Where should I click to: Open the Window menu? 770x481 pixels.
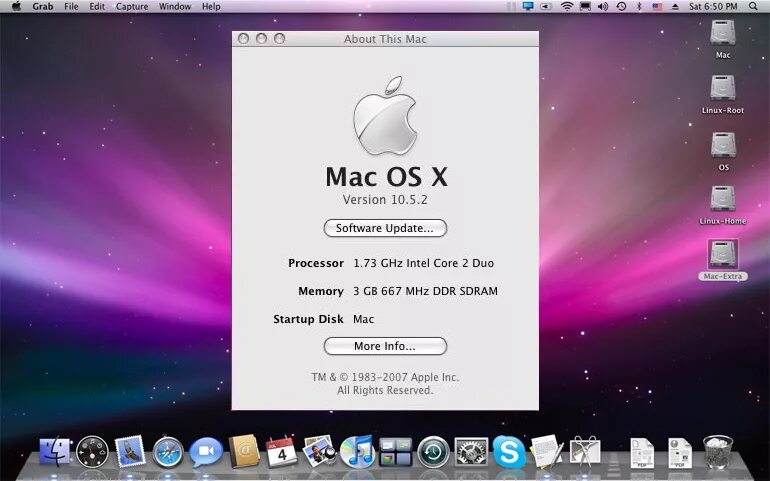tap(175, 6)
